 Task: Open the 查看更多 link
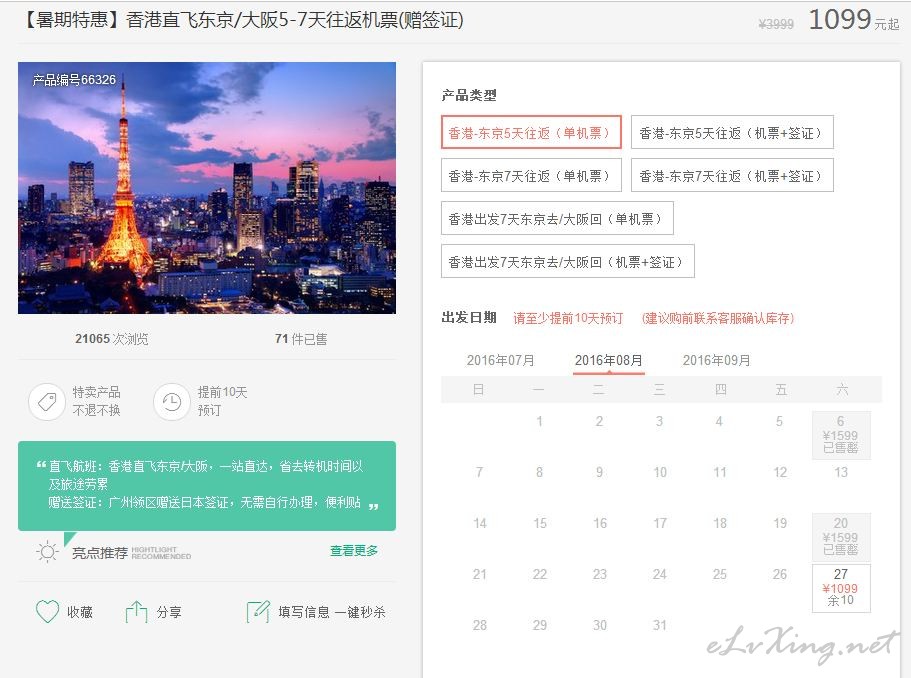pyautogui.click(x=354, y=550)
